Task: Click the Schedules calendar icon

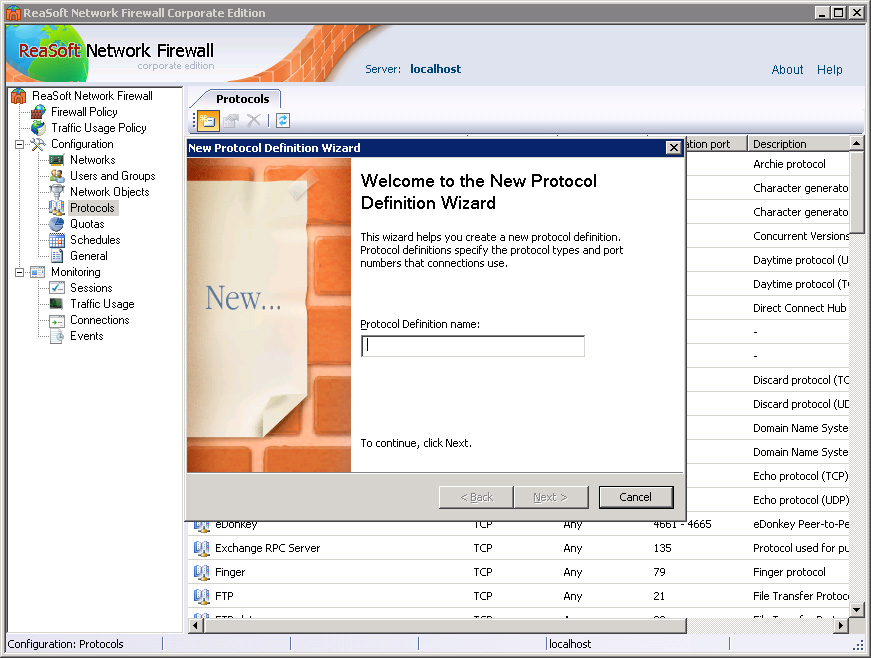Action: coord(57,240)
